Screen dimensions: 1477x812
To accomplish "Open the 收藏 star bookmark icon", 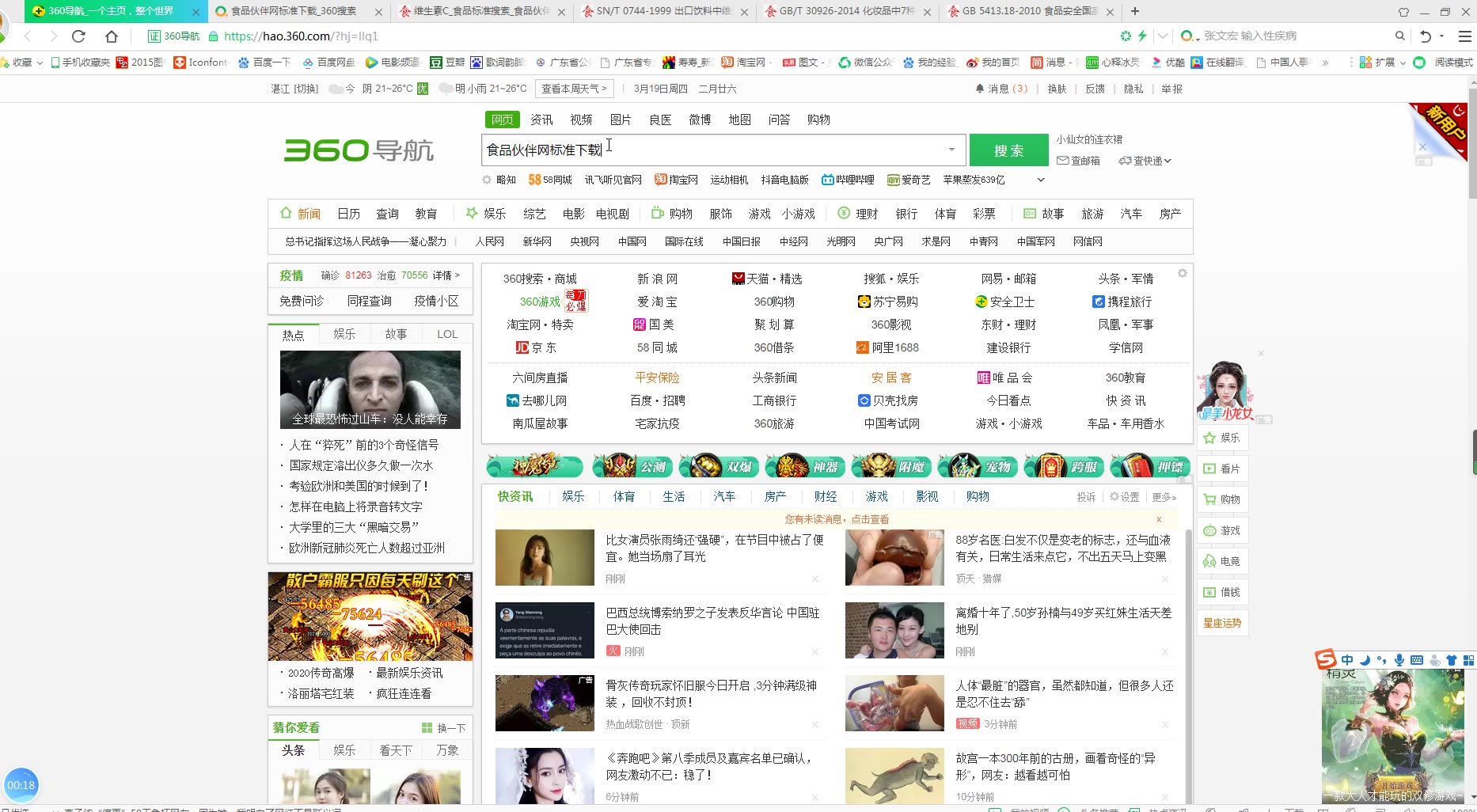I will tap(6, 62).
